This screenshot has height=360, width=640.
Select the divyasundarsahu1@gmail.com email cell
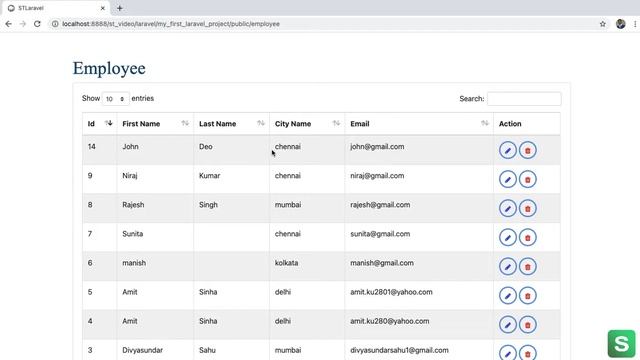coord(419,350)
